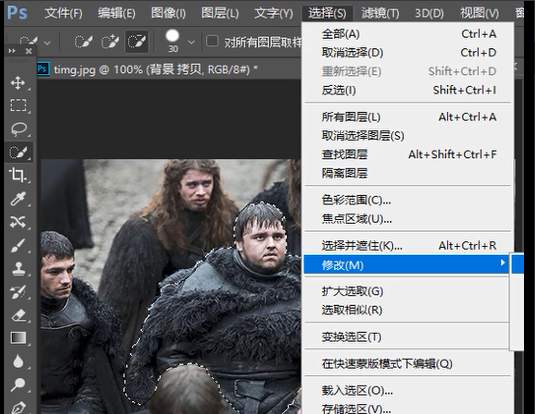
Task: Expand the 修改(M) submenu
Action: coord(406,265)
